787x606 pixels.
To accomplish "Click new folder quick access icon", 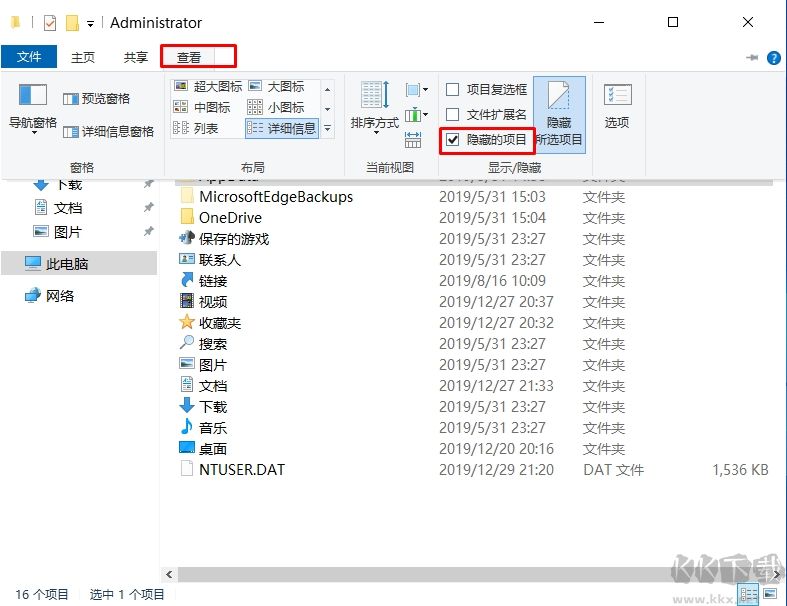I will pyautogui.click(x=72, y=23).
